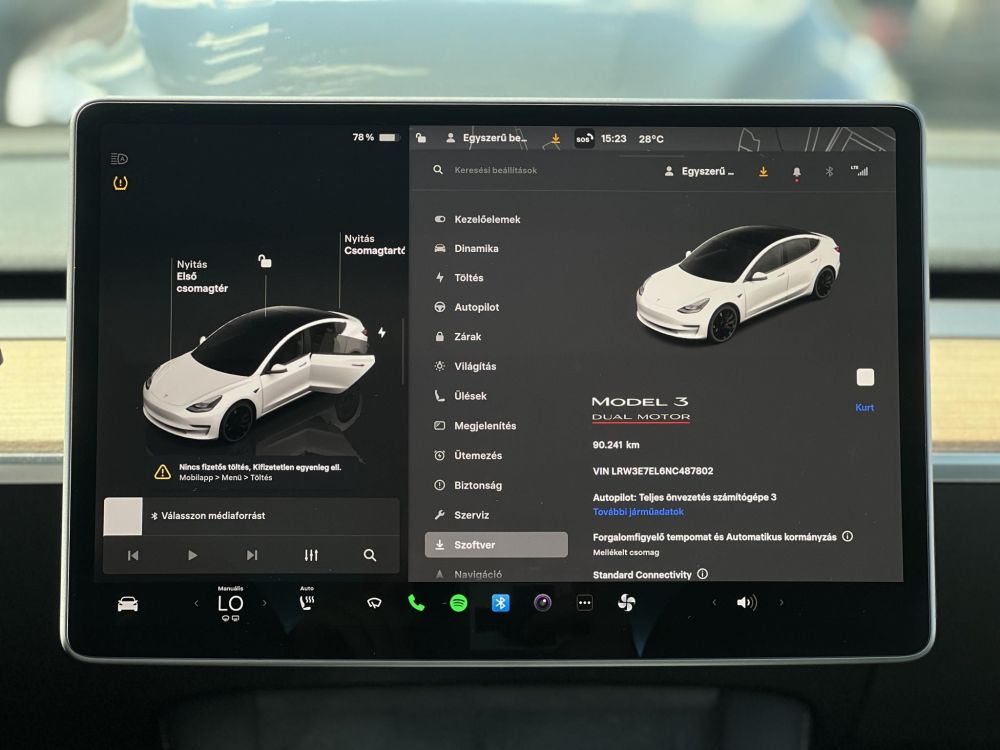Tap the SOS icon in status bar
The width and height of the screenshot is (1000, 750).
pyautogui.click(x=584, y=138)
